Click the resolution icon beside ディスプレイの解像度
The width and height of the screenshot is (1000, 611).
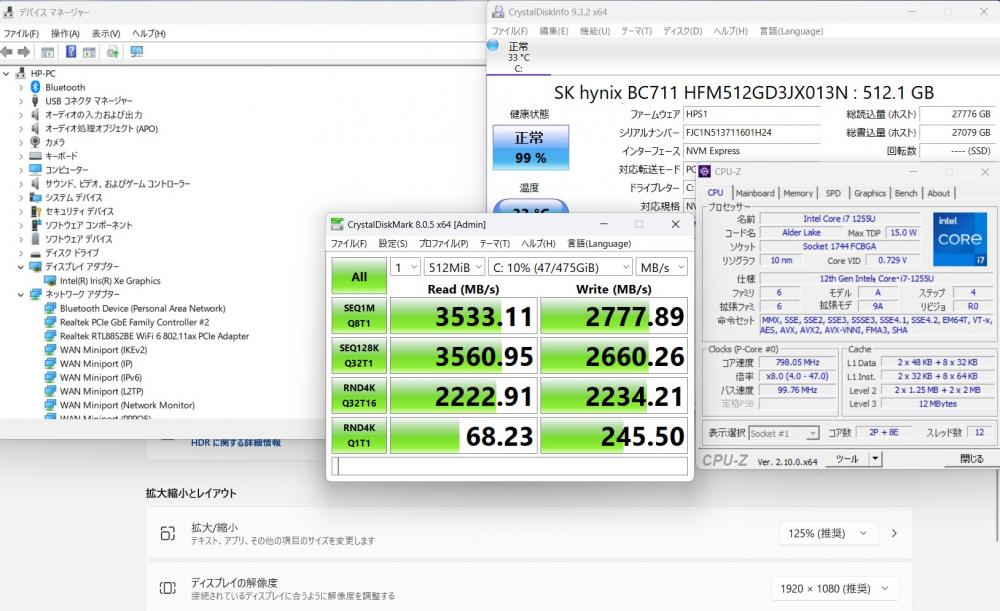168,588
